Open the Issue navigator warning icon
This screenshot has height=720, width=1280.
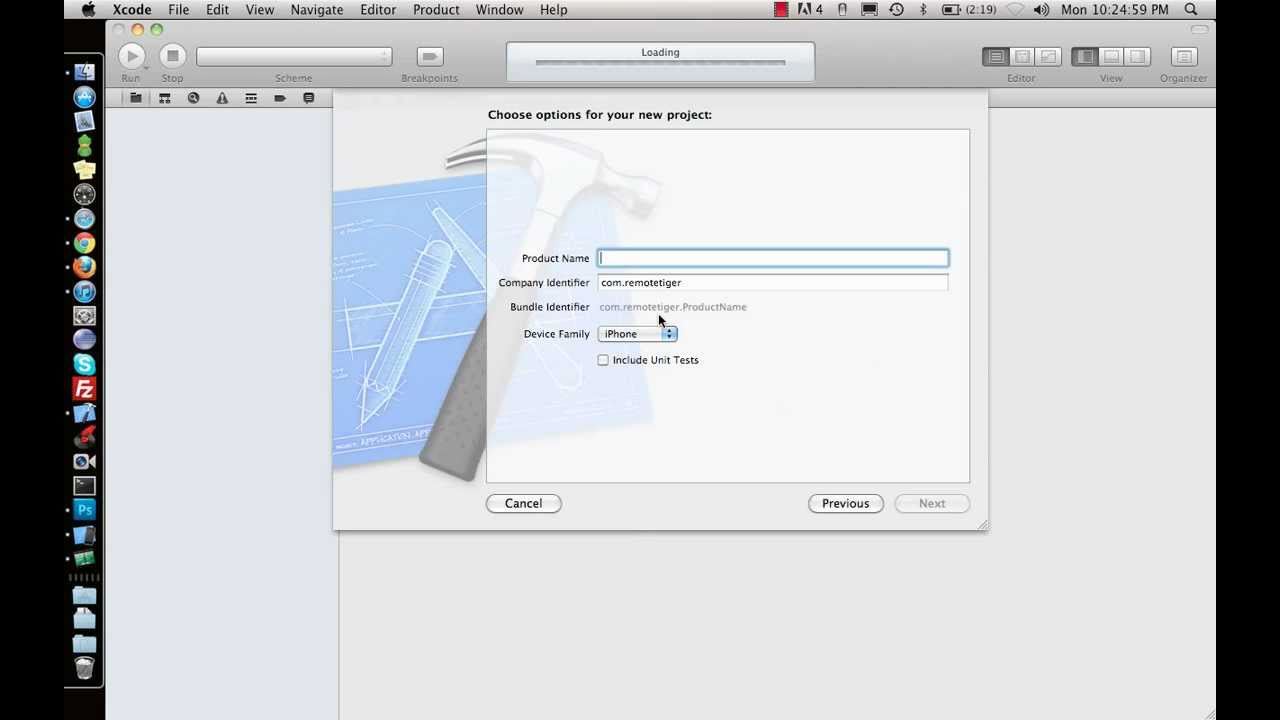tap(222, 98)
